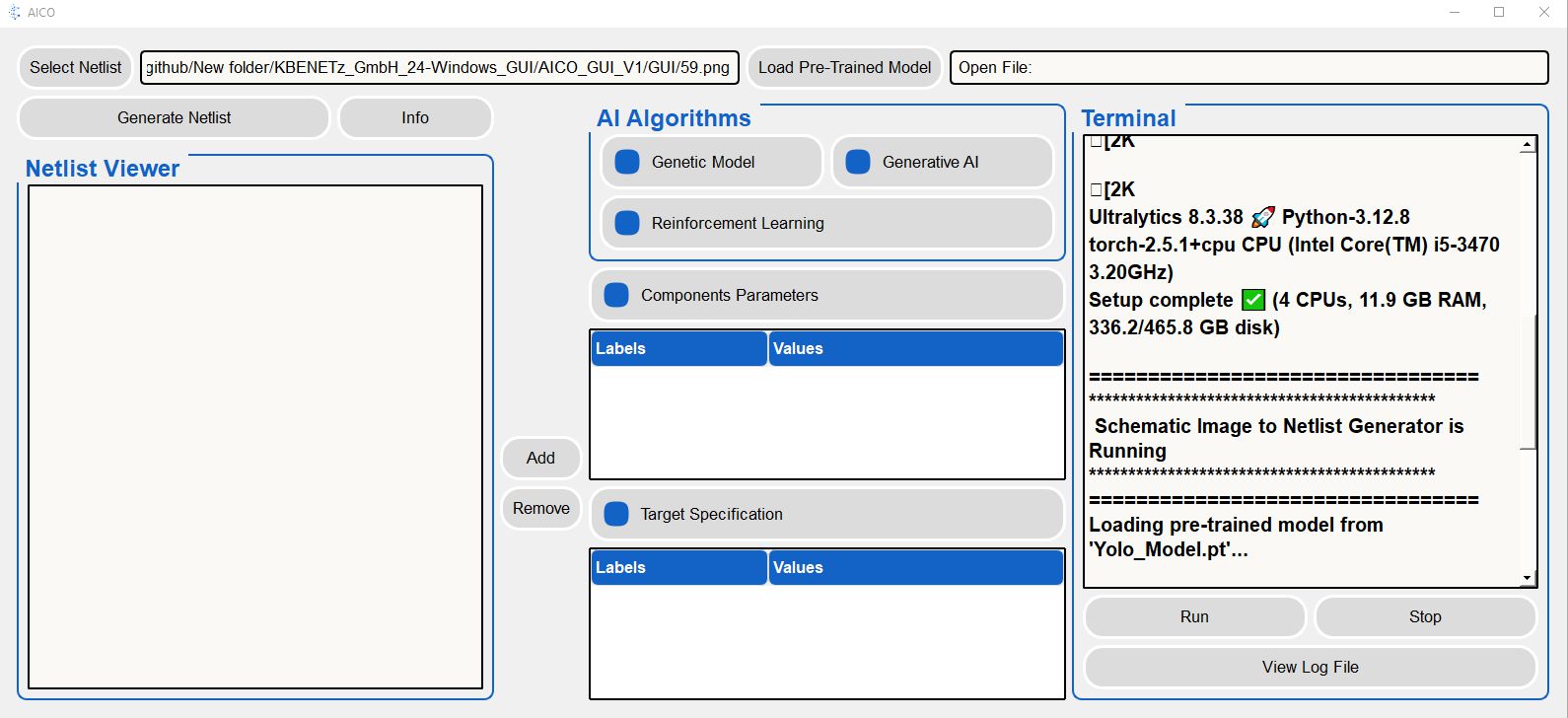1568x718 pixels.
Task: Select Reinforcement Learning algorithm
Action: tap(628, 223)
